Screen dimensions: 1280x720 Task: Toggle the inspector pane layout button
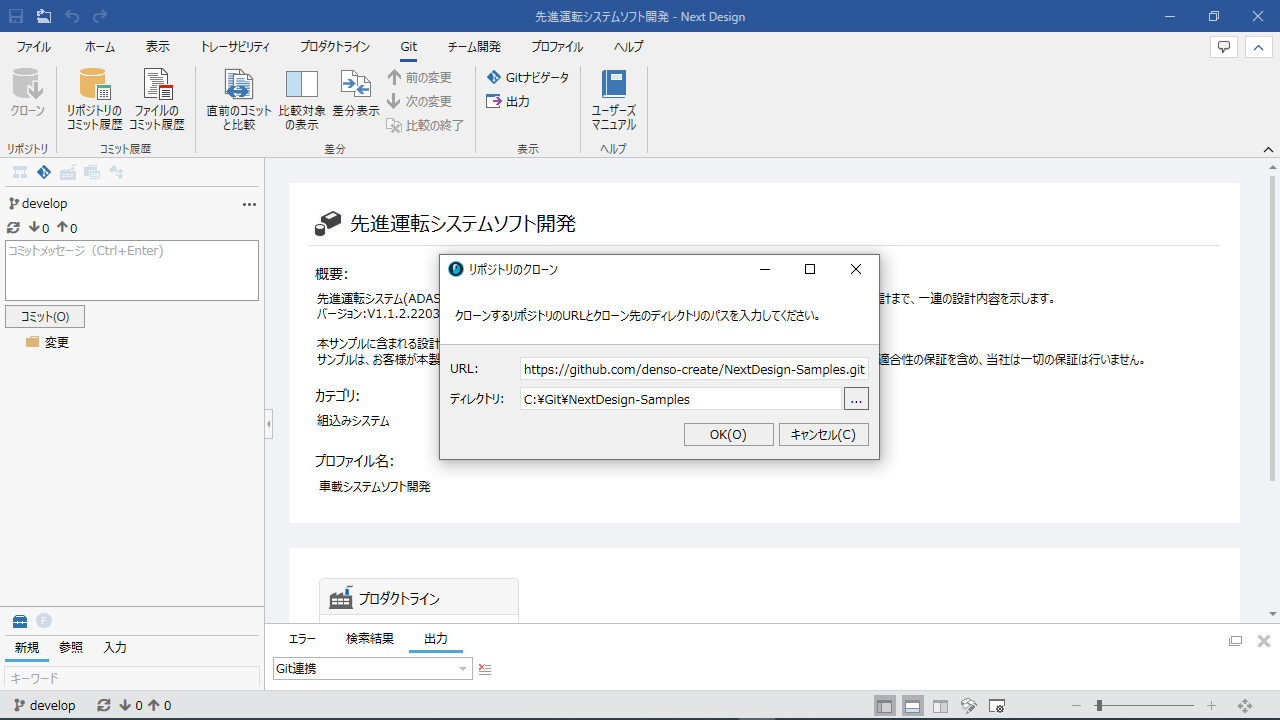(941, 706)
